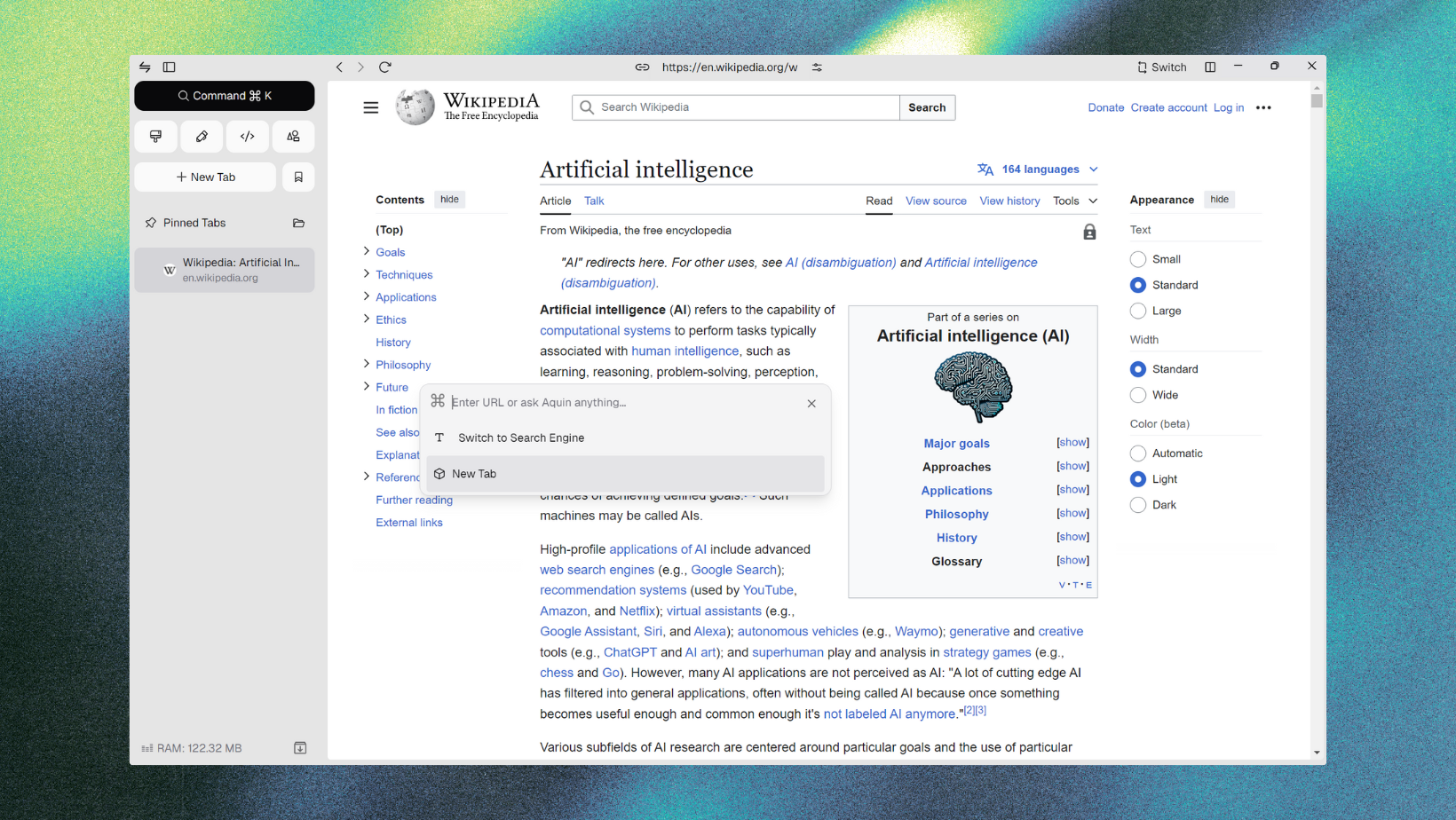Image resolution: width=1456 pixels, height=820 pixels.
Task: Choose New Tab in command palette
Action: click(625, 474)
